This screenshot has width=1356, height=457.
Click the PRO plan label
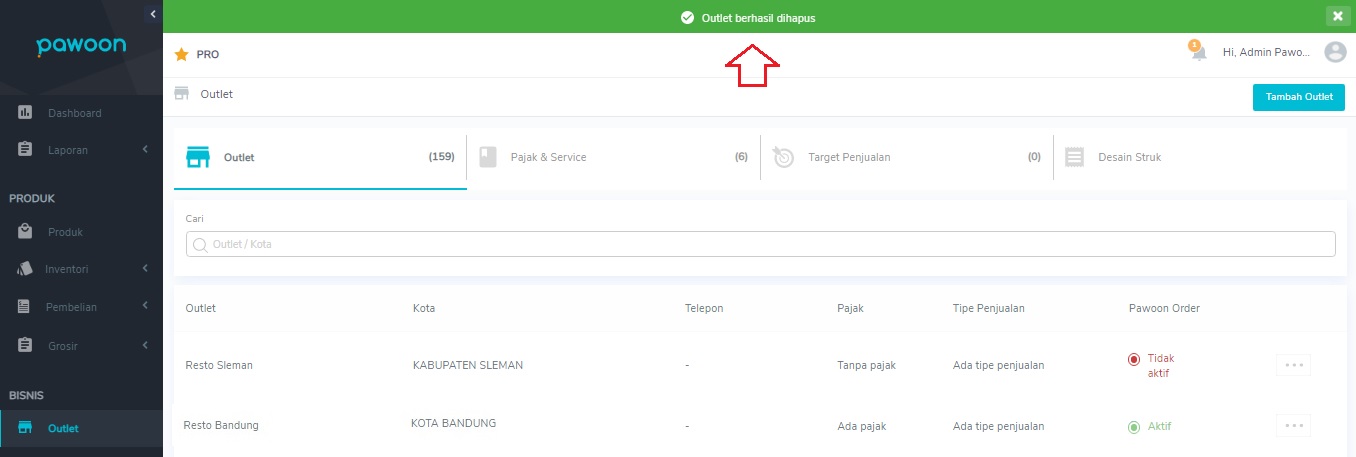tap(208, 55)
